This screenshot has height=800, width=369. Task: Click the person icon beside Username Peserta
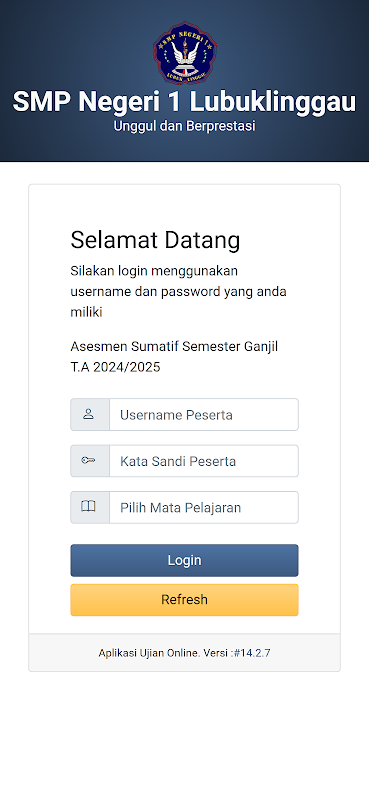click(88, 414)
